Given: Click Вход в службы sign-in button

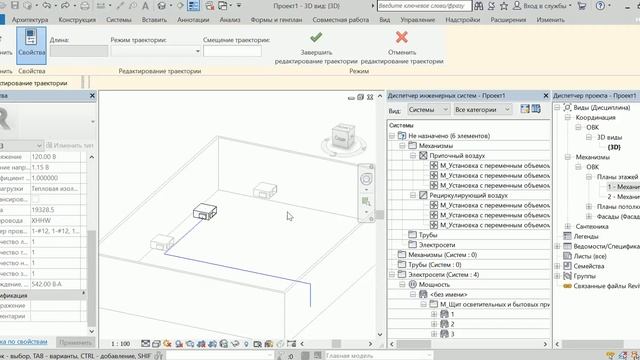Looking at the screenshot, I should pyautogui.click(x=542, y=6).
